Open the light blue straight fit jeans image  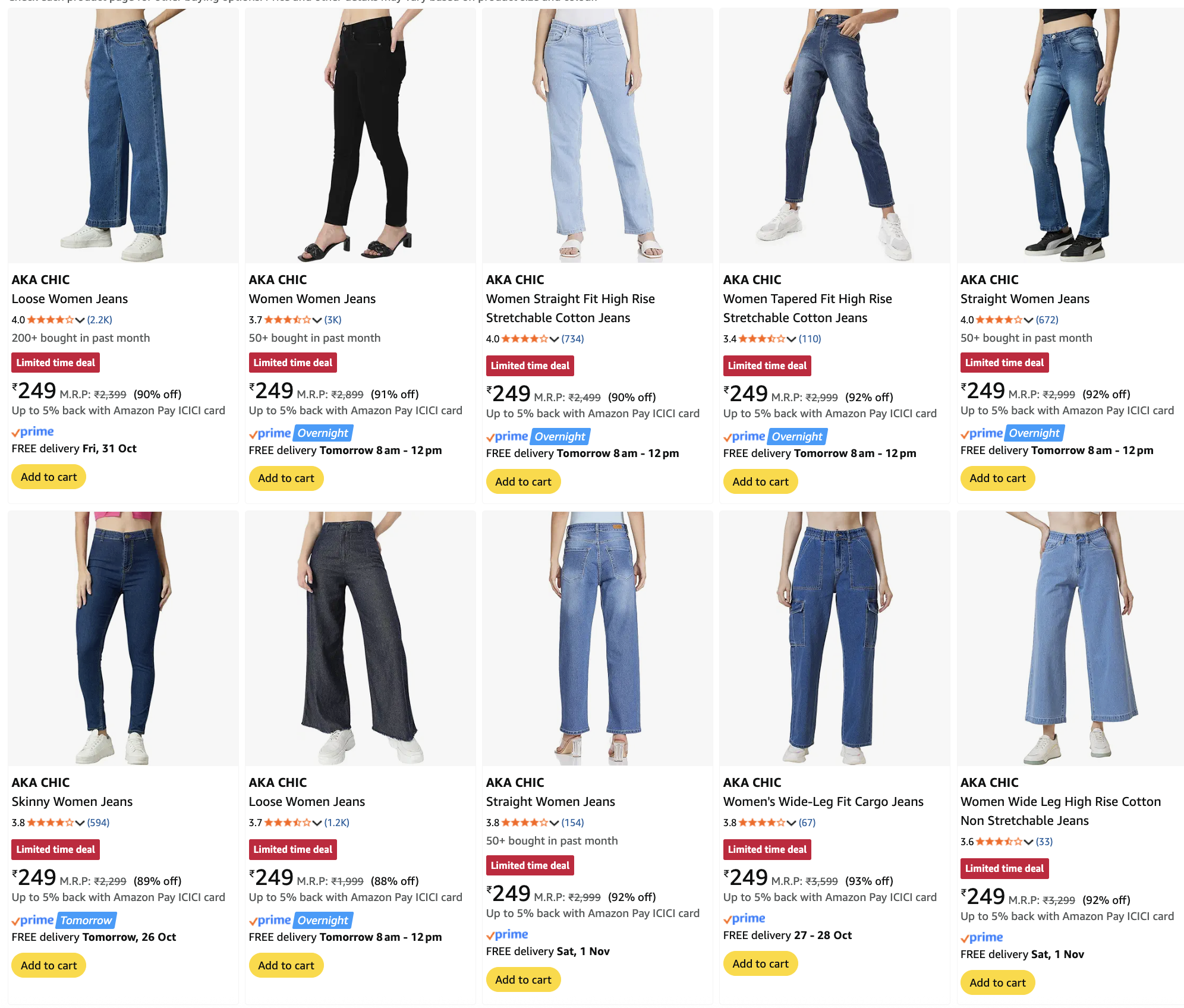click(597, 136)
